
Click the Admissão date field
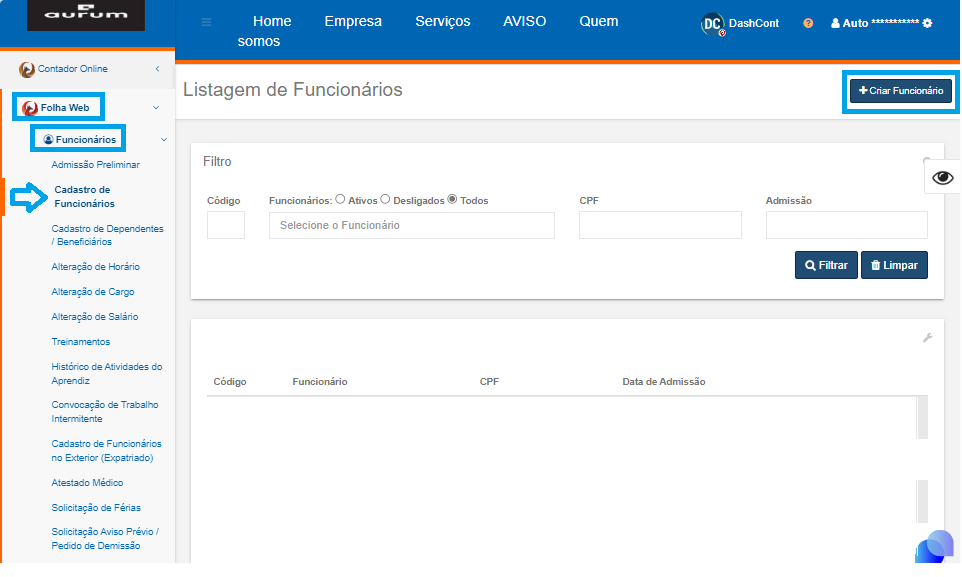click(x=847, y=225)
